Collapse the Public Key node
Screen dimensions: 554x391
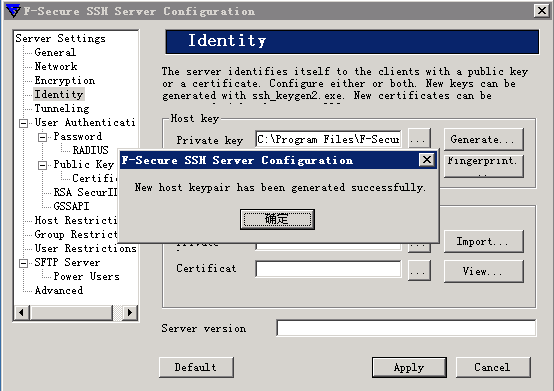tap(42, 165)
